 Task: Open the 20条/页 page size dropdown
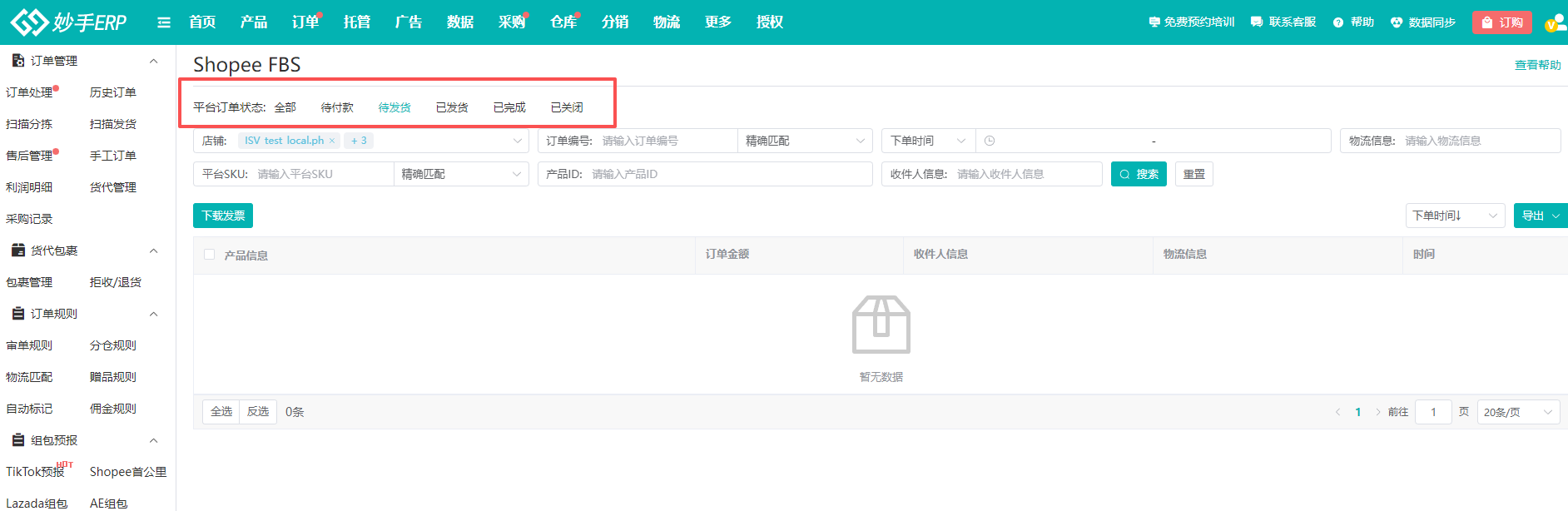coord(1518,412)
